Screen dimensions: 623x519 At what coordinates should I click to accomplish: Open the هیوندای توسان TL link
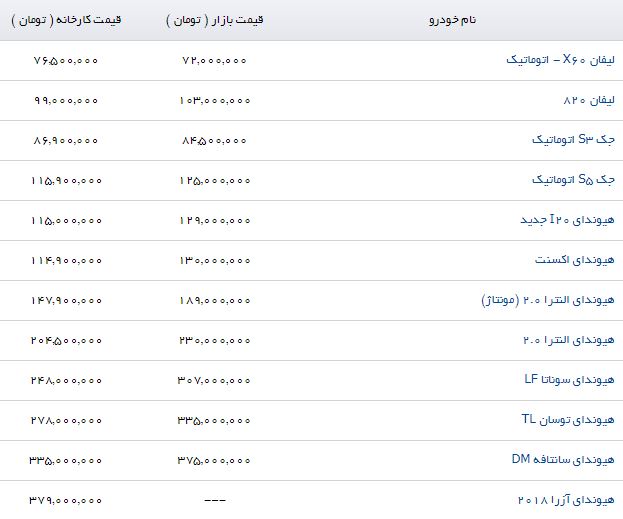coord(568,420)
